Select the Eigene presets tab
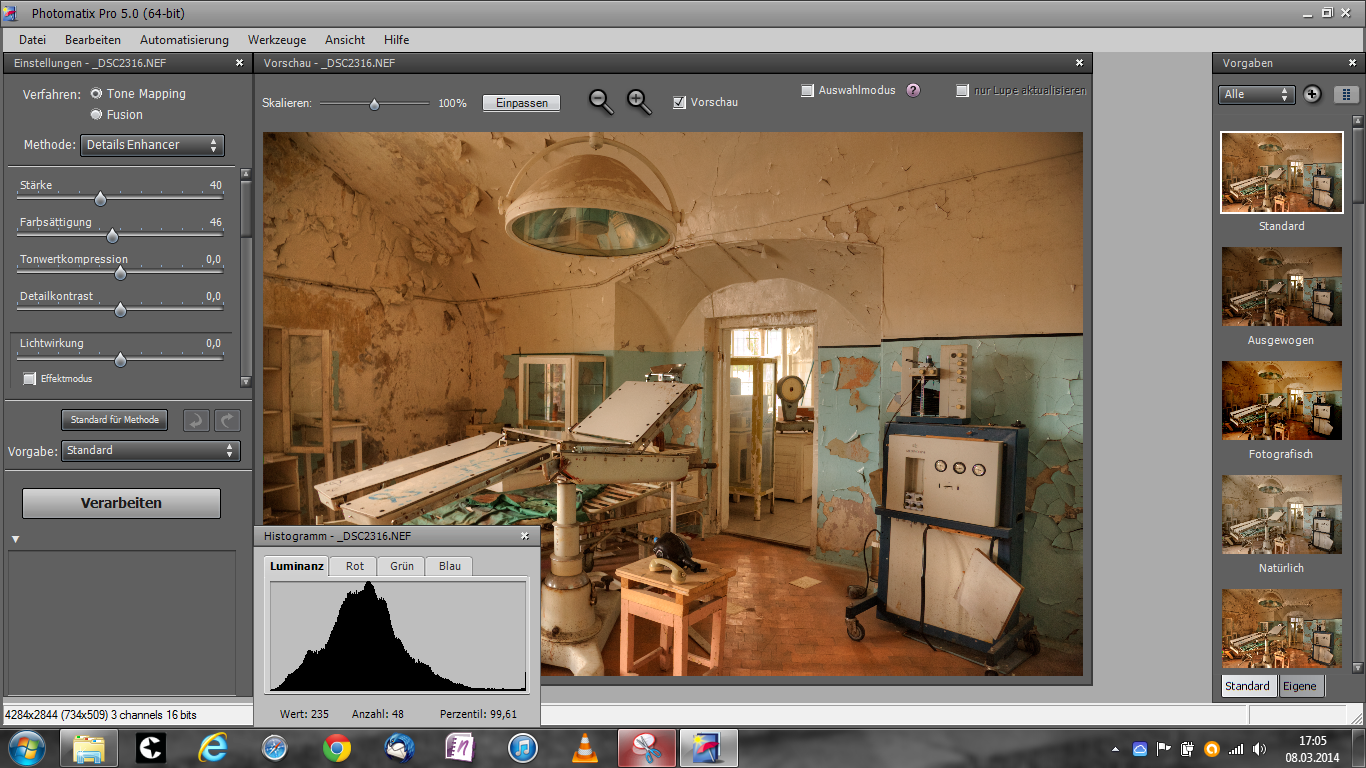 coord(1300,686)
